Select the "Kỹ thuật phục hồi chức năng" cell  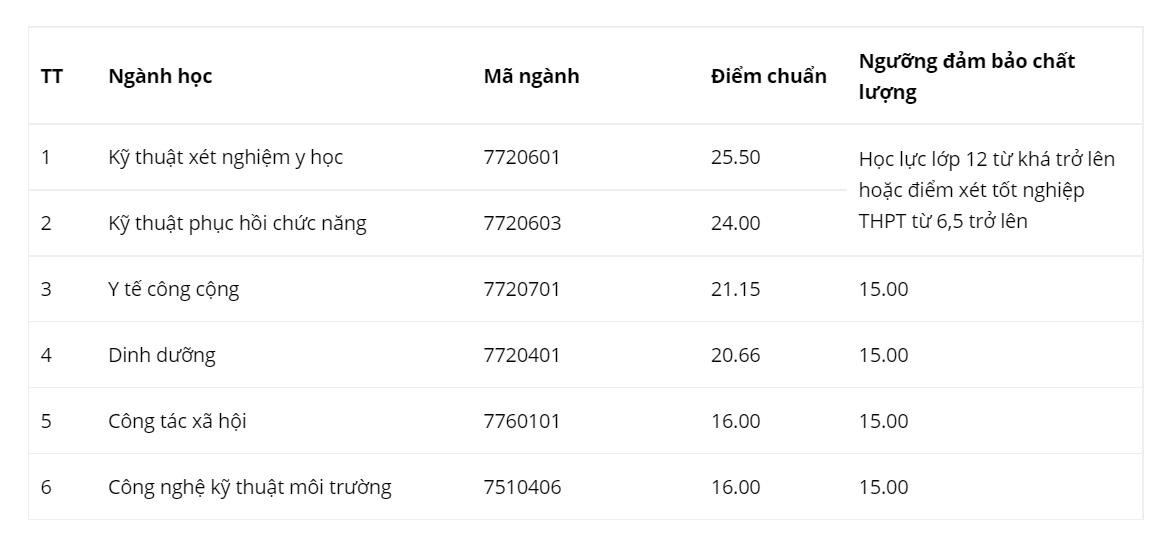[237, 223]
